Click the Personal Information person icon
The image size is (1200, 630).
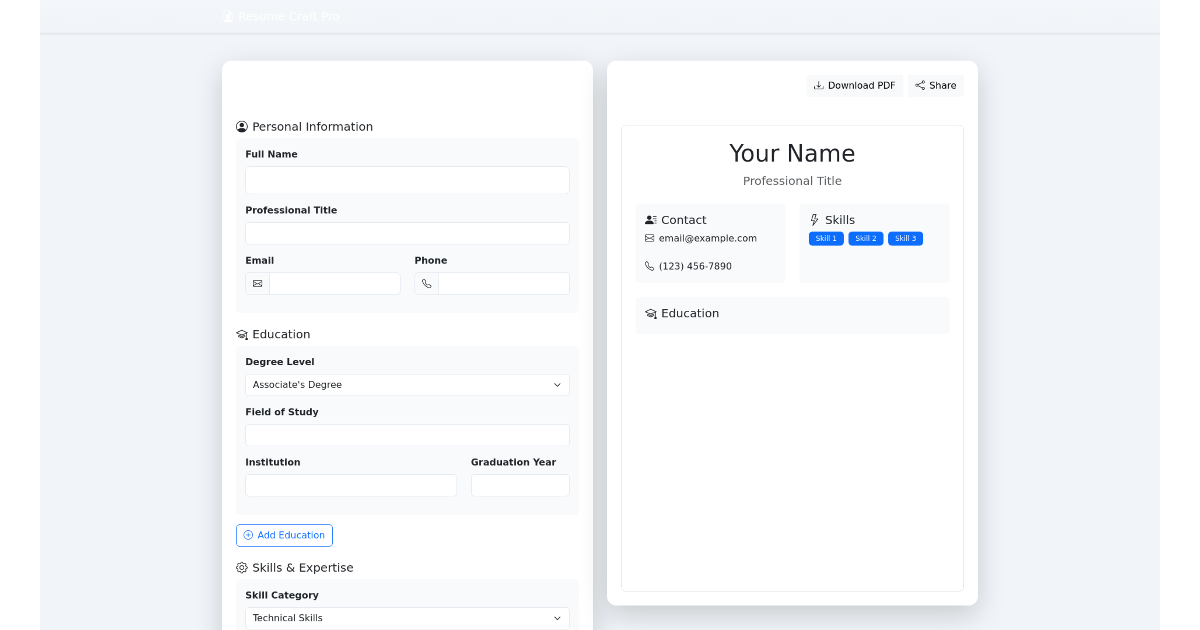(x=240, y=126)
